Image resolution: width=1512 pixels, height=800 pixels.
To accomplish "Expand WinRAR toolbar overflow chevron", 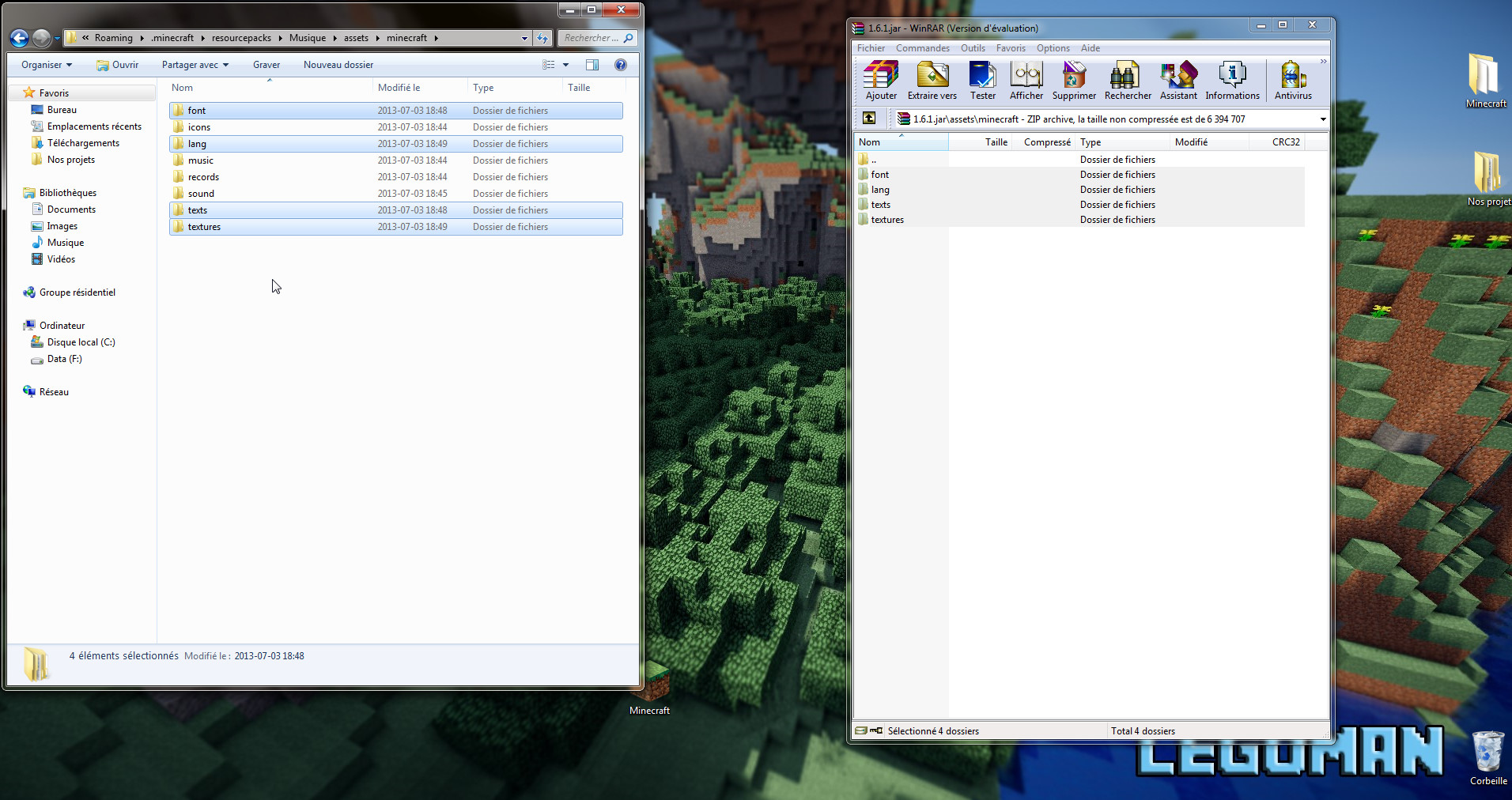I will (x=1323, y=62).
